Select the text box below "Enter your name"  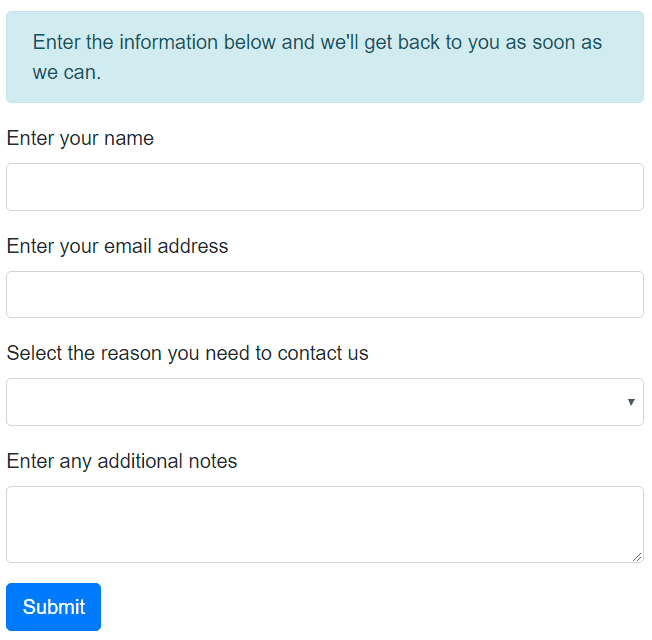click(324, 187)
